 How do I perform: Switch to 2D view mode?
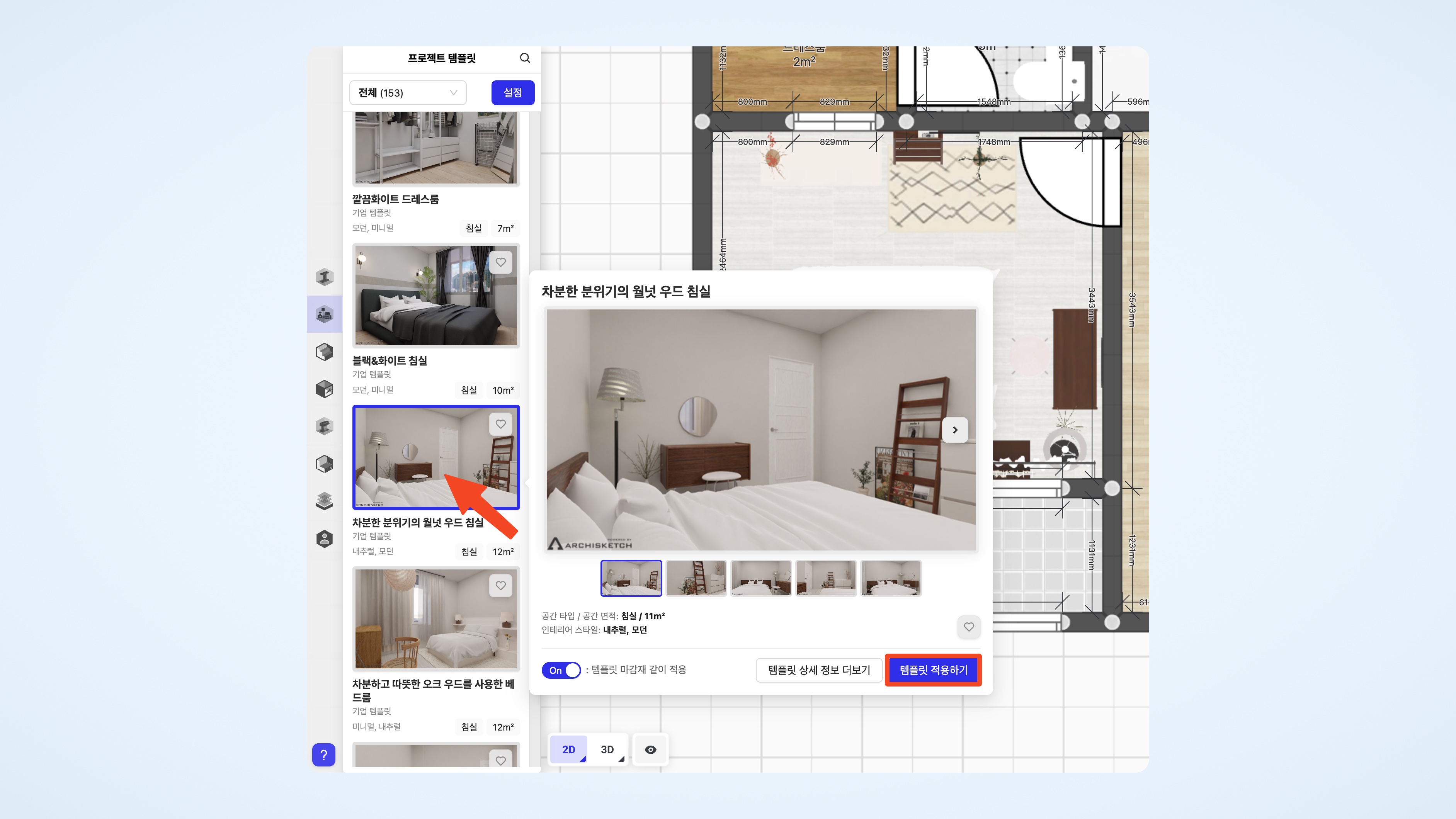[x=568, y=749]
